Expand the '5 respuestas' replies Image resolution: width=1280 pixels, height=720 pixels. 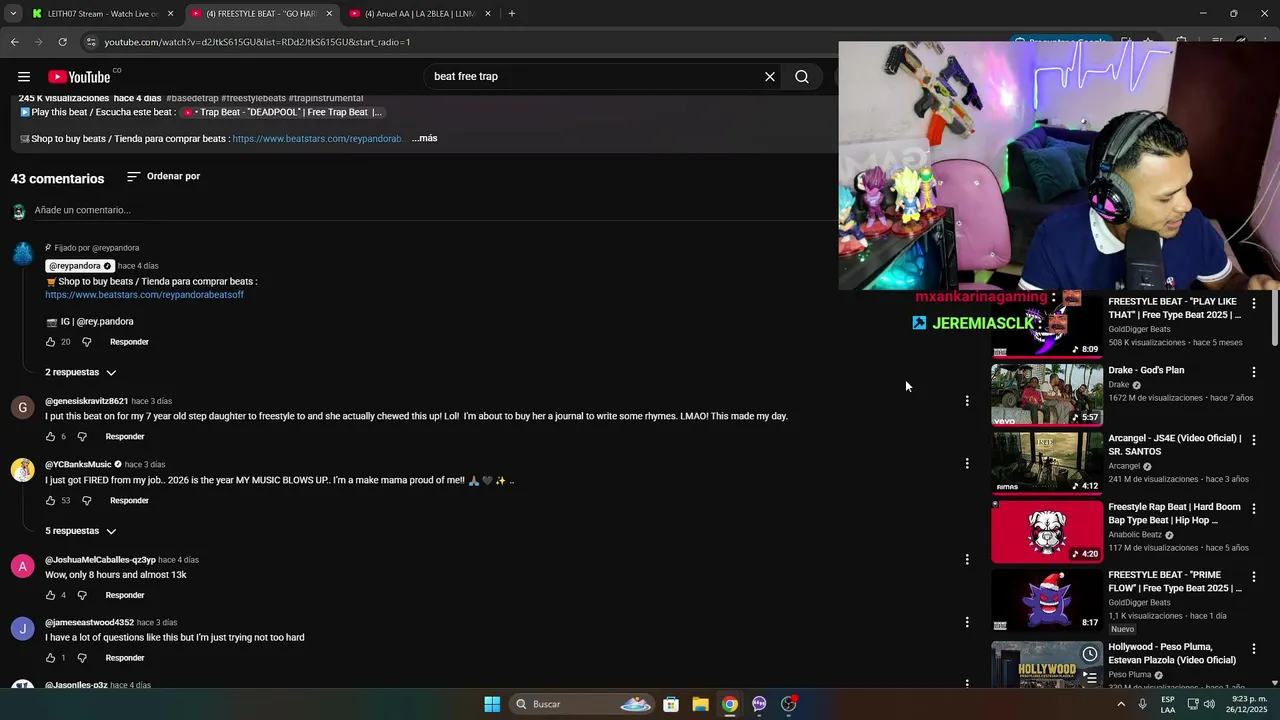(x=81, y=531)
